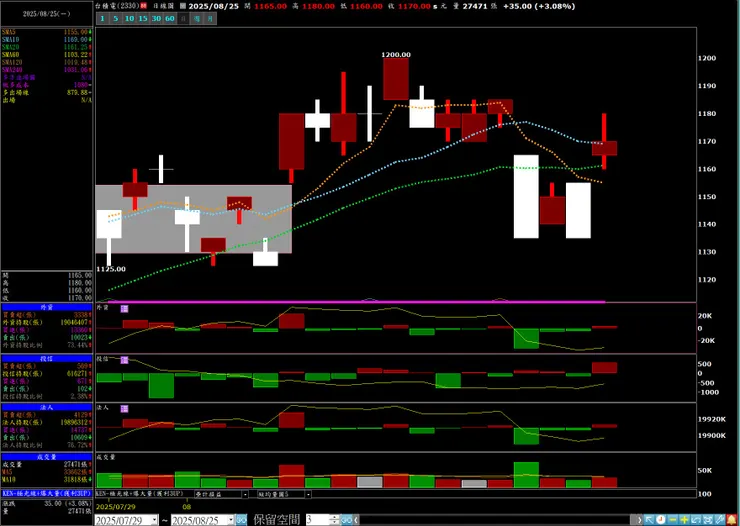Click the SMA60 indicator row
Image resolution: width=740 pixels, height=526 pixels.
click(47, 55)
